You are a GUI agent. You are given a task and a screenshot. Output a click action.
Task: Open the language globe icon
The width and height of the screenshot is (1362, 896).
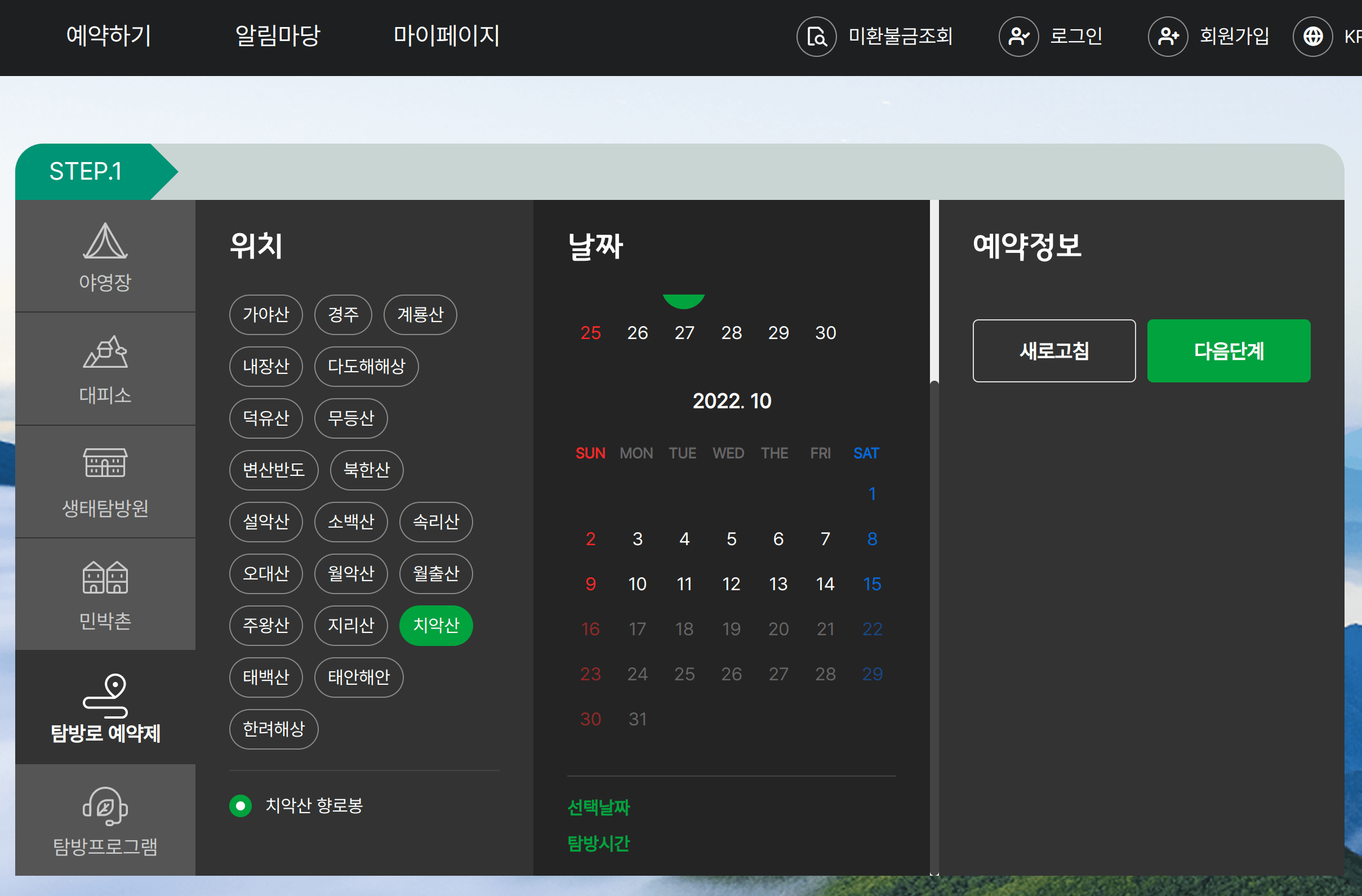point(1313,36)
